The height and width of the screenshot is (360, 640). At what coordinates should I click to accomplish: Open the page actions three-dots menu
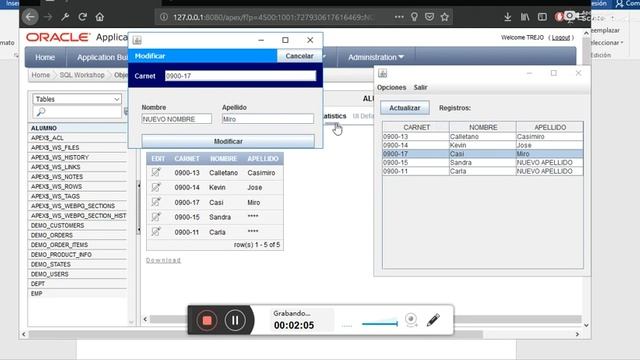399,17
